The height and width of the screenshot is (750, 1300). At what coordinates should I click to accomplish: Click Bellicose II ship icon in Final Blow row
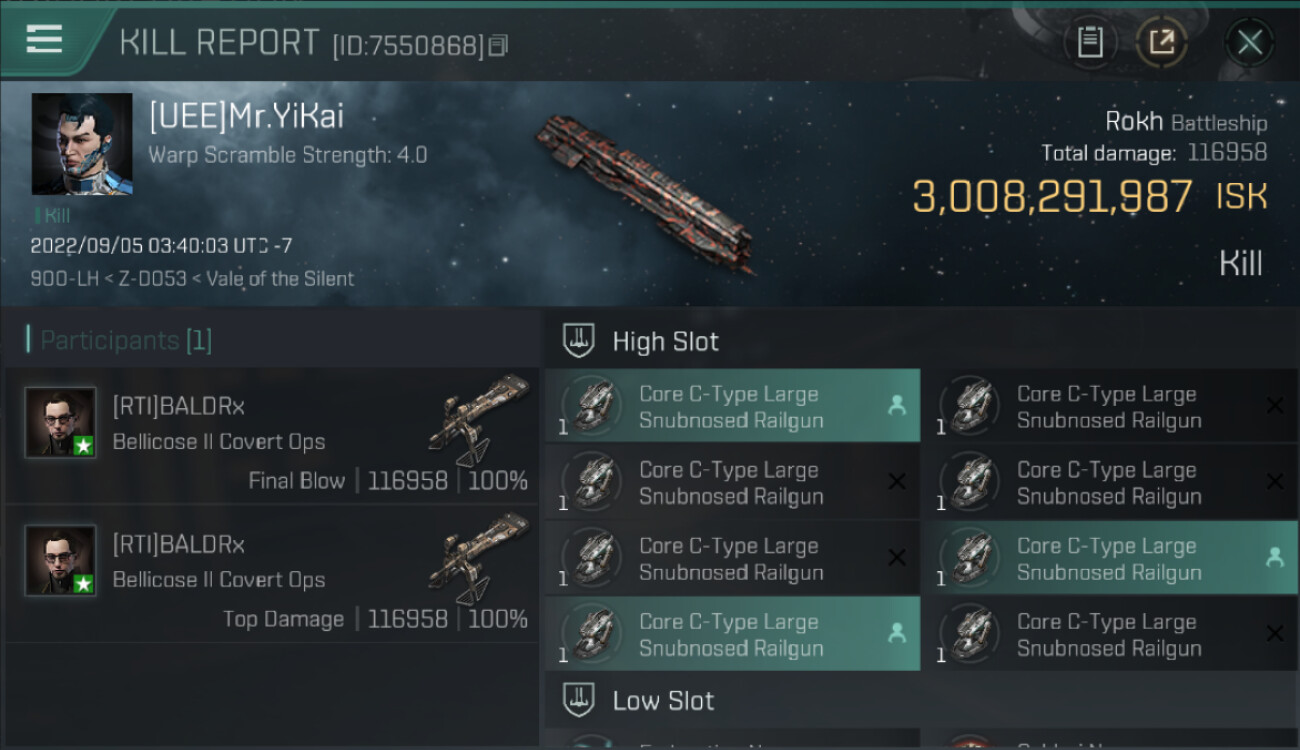pos(478,420)
